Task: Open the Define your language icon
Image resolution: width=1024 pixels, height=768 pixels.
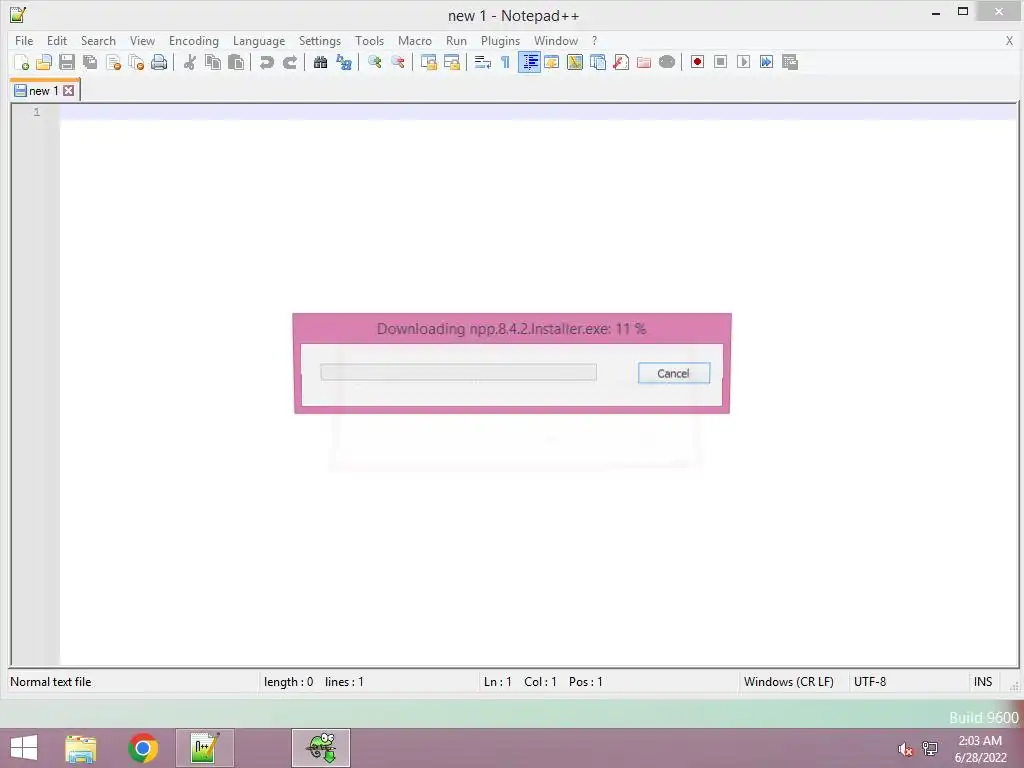Action: [552, 62]
